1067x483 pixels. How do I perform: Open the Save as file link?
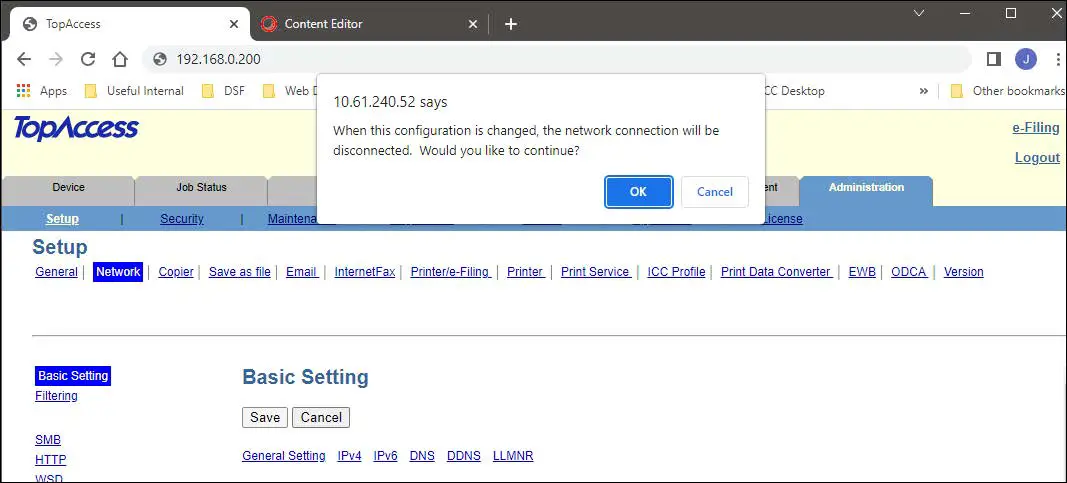click(x=240, y=271)
